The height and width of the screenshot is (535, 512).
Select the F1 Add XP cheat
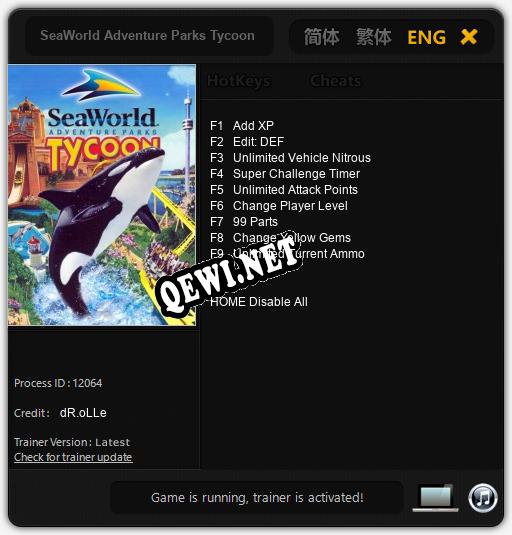coord(242,126)
